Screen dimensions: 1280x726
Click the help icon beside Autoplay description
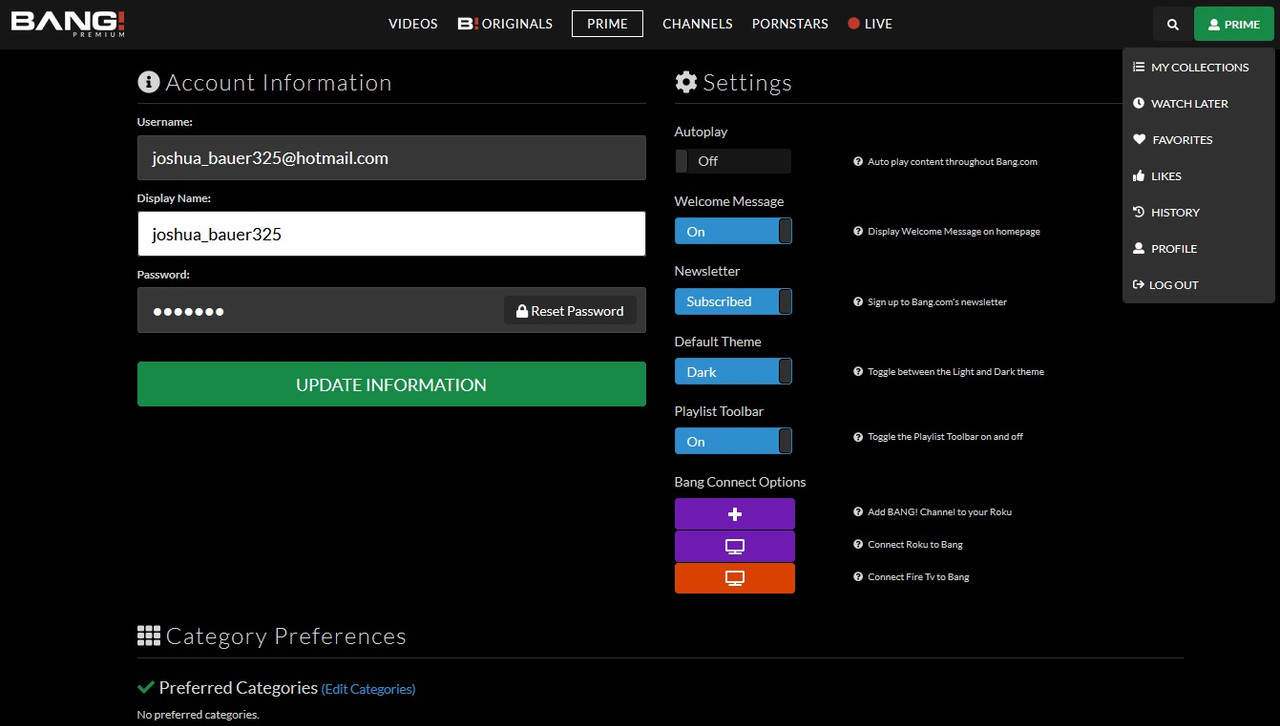858,161
